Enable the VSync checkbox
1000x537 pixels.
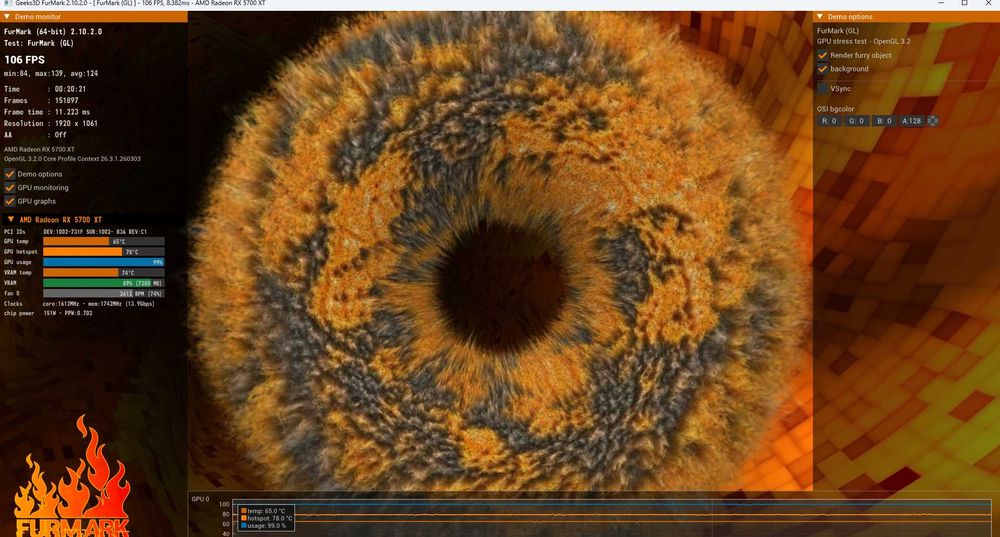[822, 89]
